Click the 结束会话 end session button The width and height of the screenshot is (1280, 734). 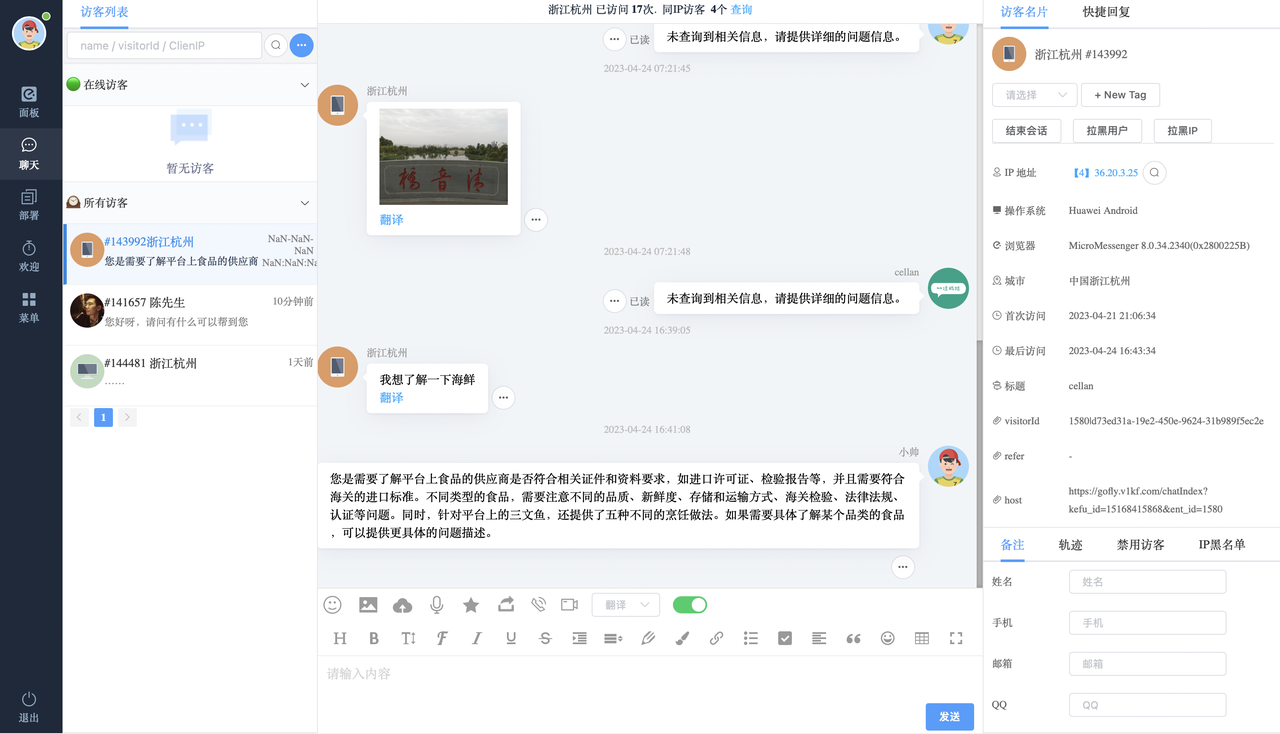pos(1026,130)
